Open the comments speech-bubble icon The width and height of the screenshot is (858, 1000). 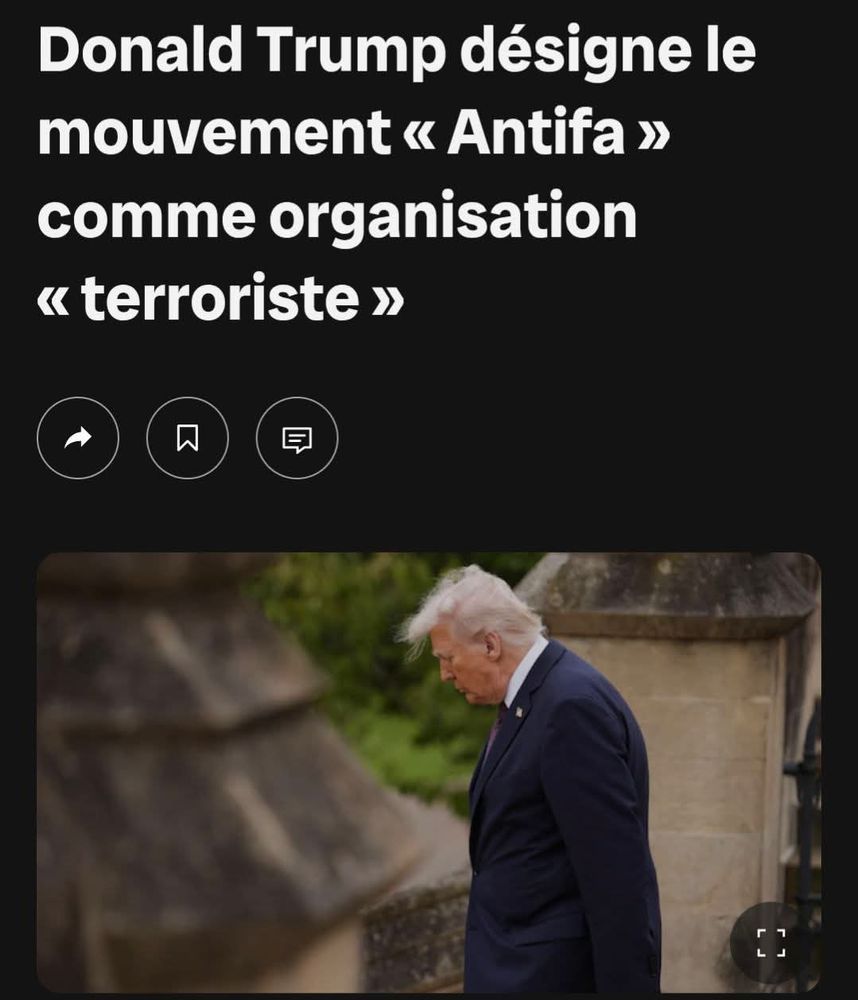pos(297,438)
